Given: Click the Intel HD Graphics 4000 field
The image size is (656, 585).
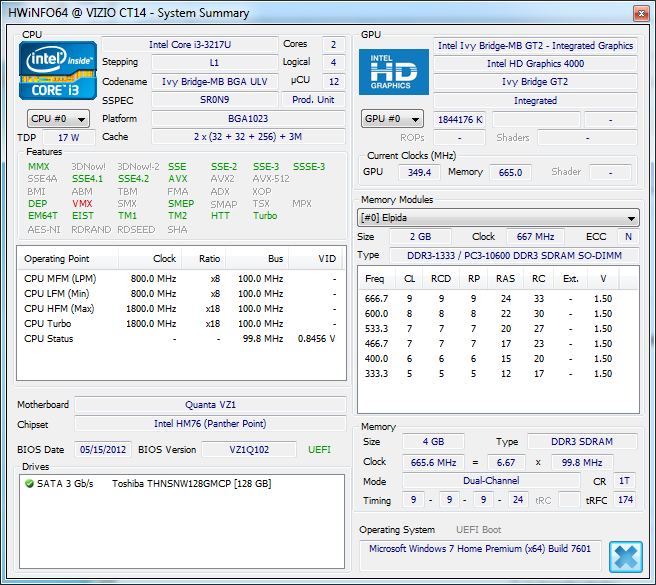Looking at the screenshot, I should click(x=535, y=64).
